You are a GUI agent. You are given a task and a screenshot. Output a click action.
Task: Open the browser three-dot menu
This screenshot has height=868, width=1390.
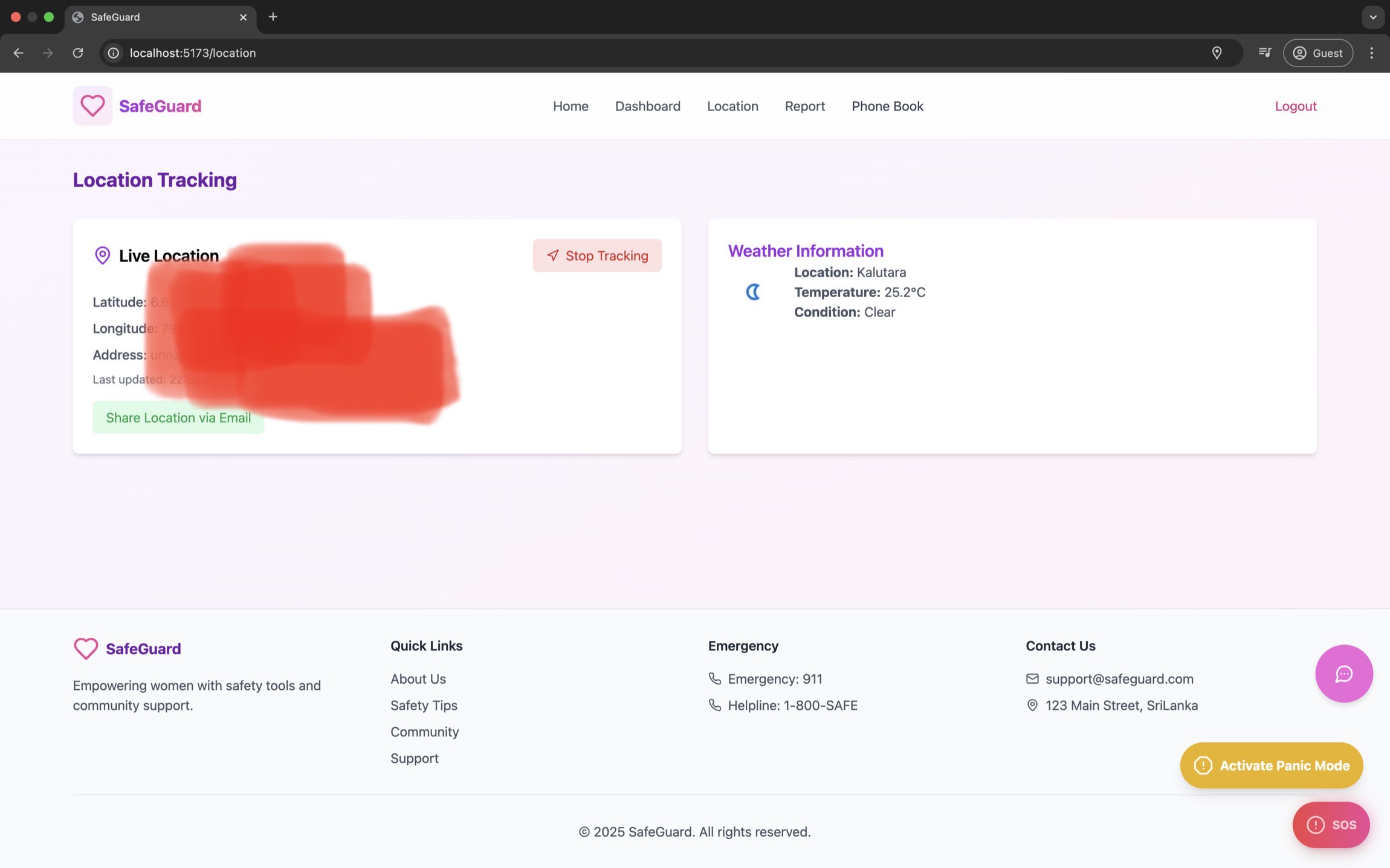pyautogui.click(x=1372, y=53)
